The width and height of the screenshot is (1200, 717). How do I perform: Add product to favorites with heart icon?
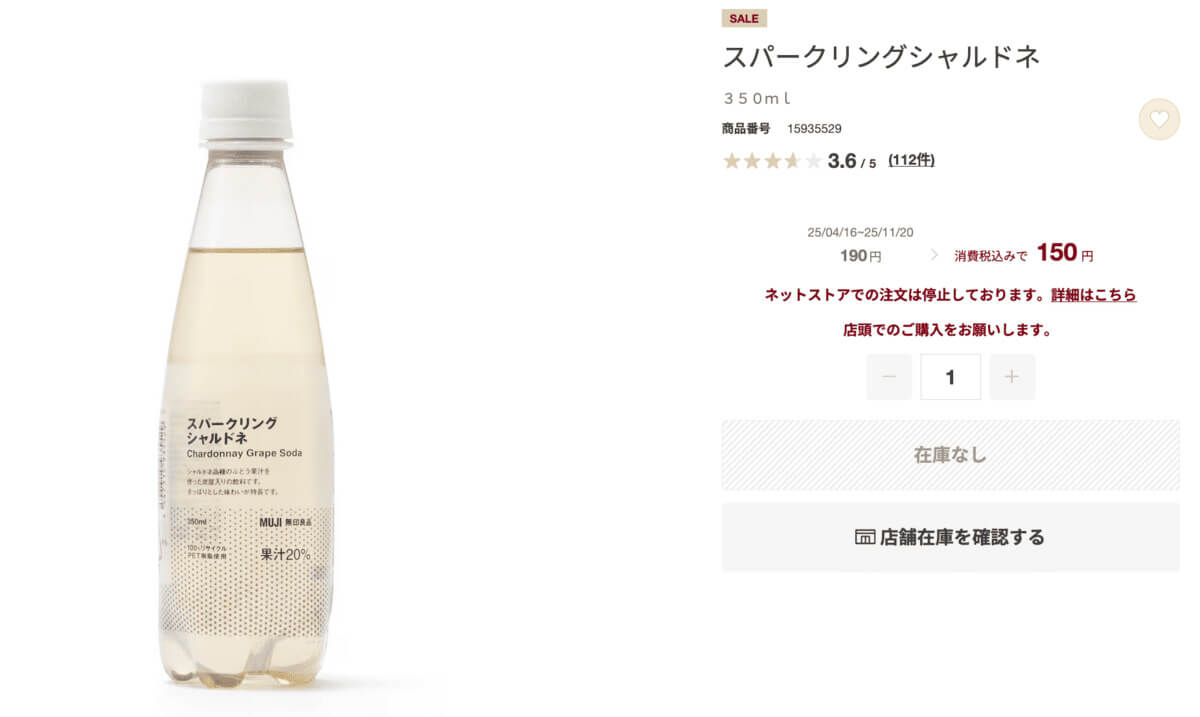pyautogui.click(x=1159, y=119)
